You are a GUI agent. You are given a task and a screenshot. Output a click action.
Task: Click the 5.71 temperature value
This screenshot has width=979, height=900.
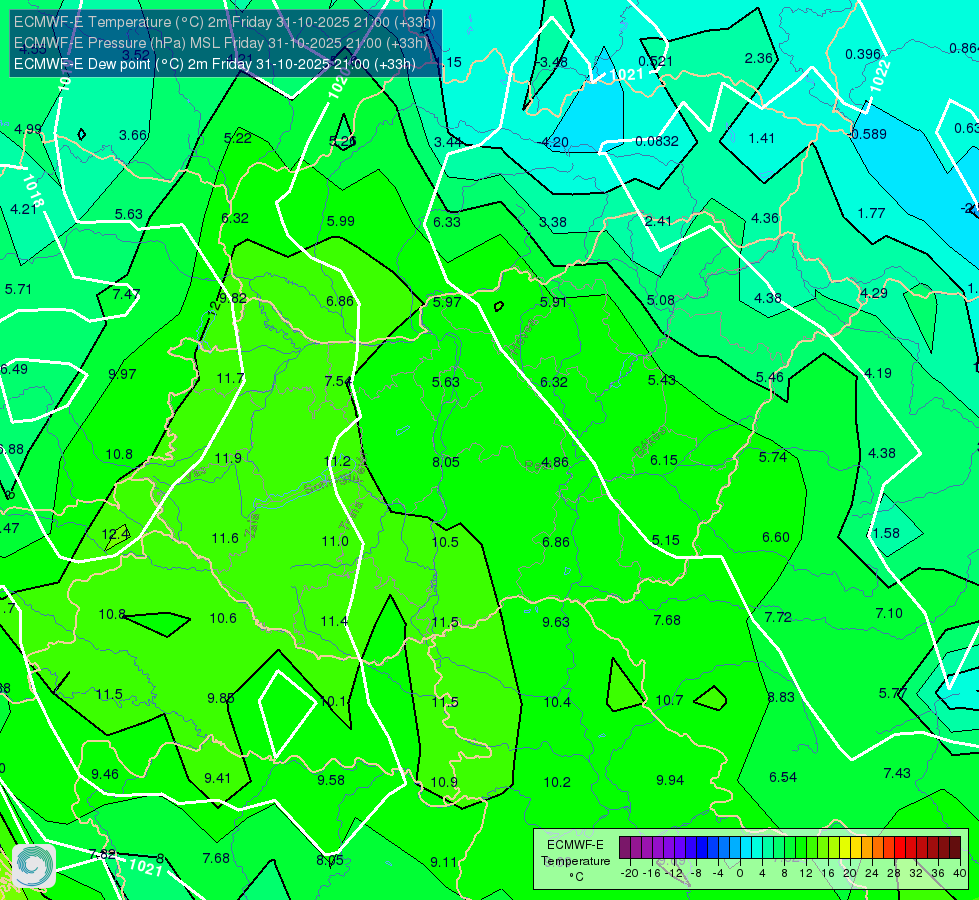point(18,290)
